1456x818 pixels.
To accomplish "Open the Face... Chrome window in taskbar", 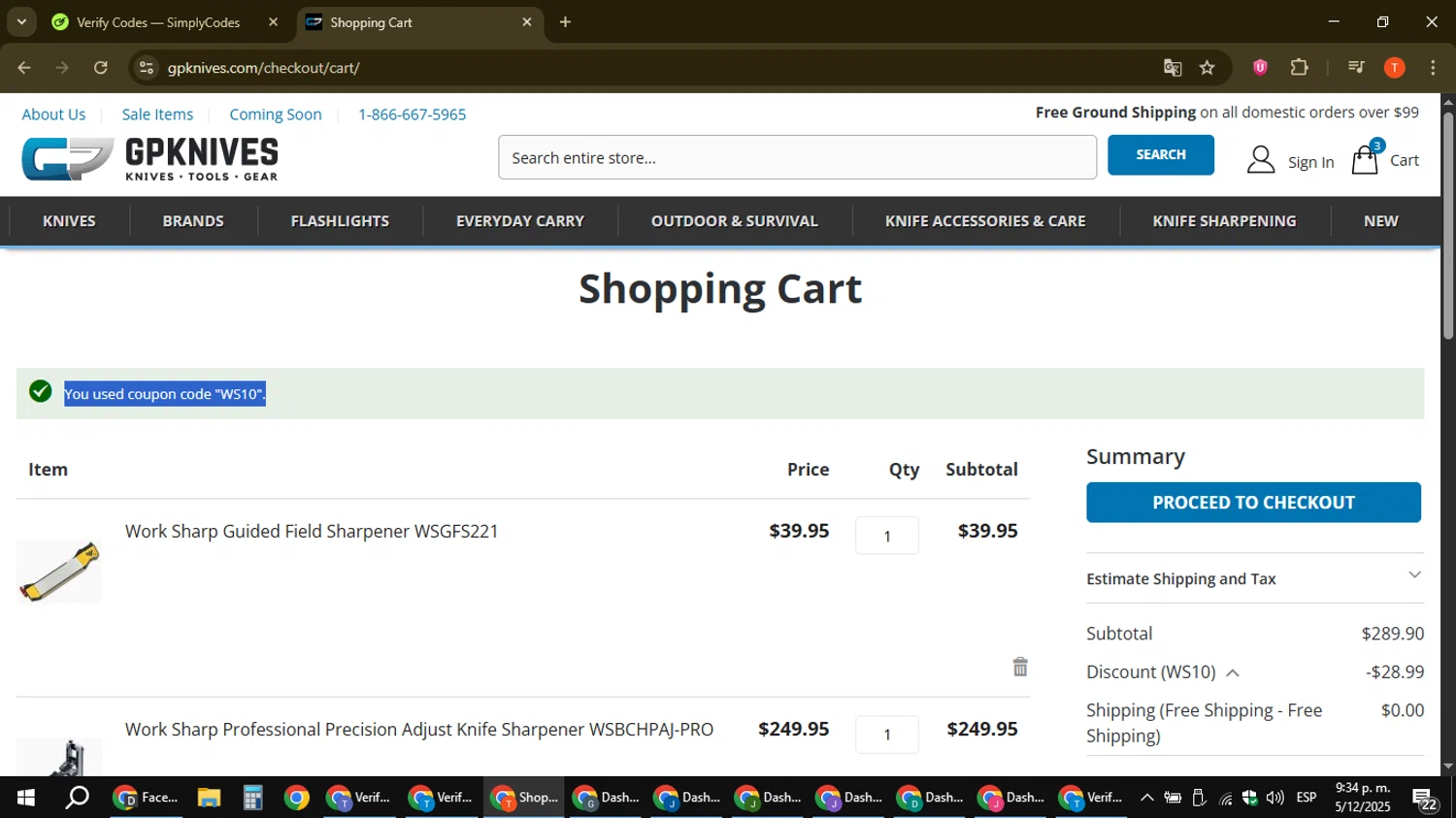I will pos(147,798).
